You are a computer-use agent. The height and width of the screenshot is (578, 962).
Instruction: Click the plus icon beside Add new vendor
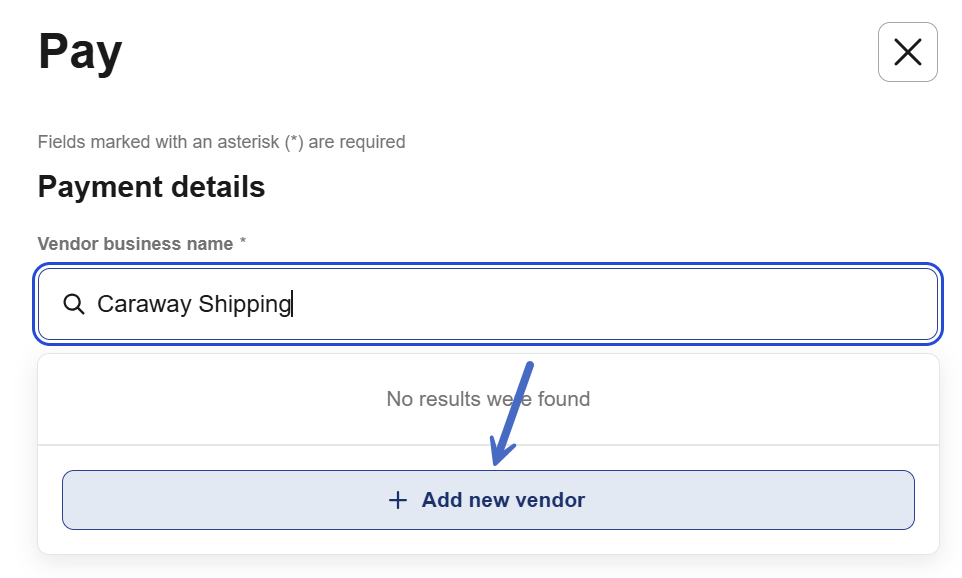pyautogui.click(x=398, y=500)
